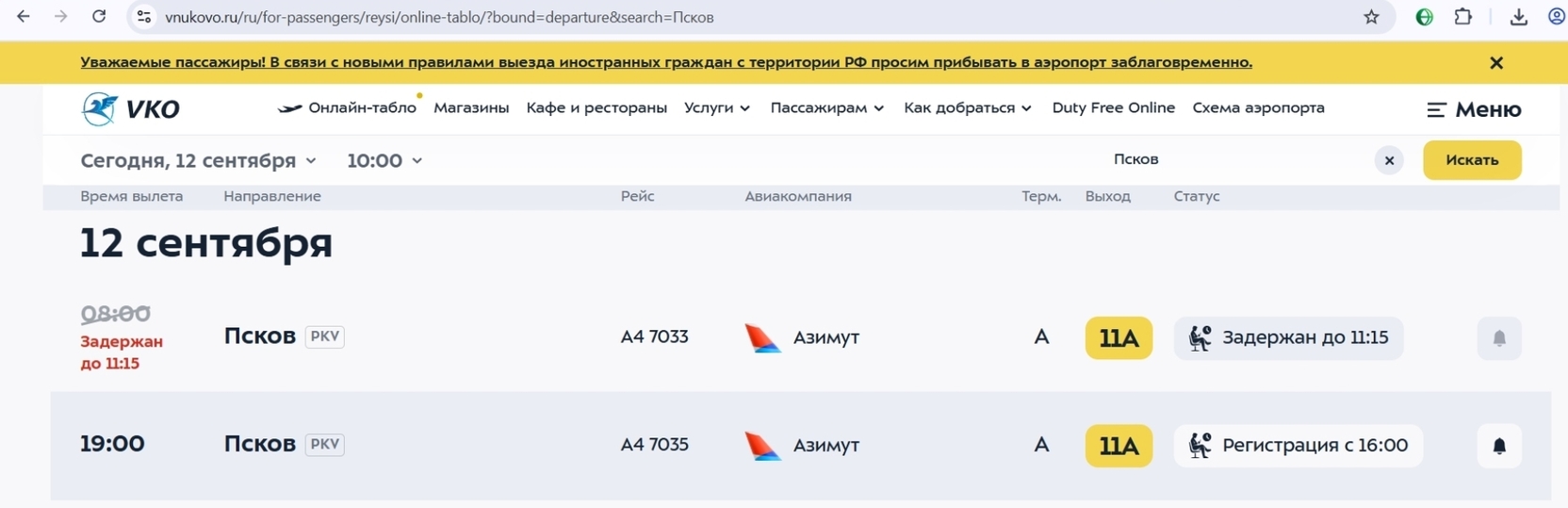
Task: Reload the page
Action: (99, 17)
